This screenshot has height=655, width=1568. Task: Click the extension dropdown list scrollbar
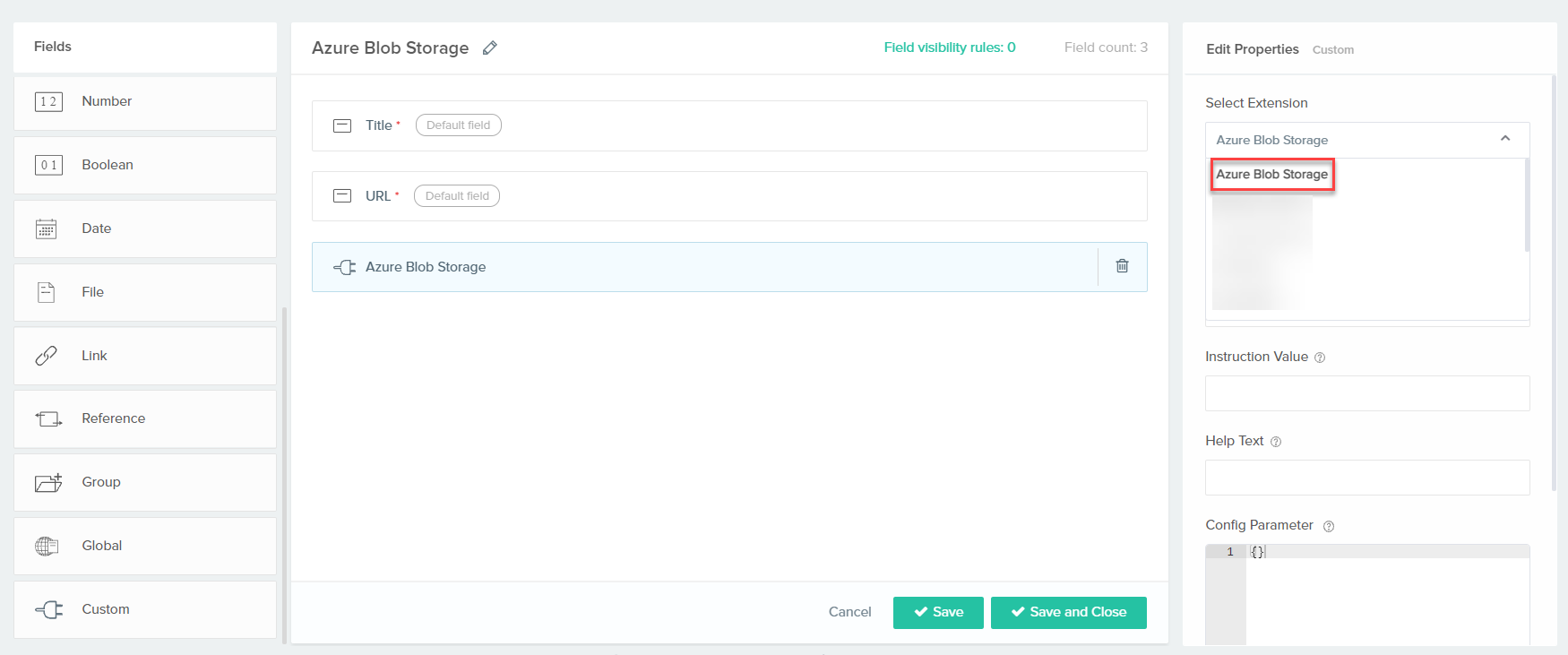point(1527,205)
